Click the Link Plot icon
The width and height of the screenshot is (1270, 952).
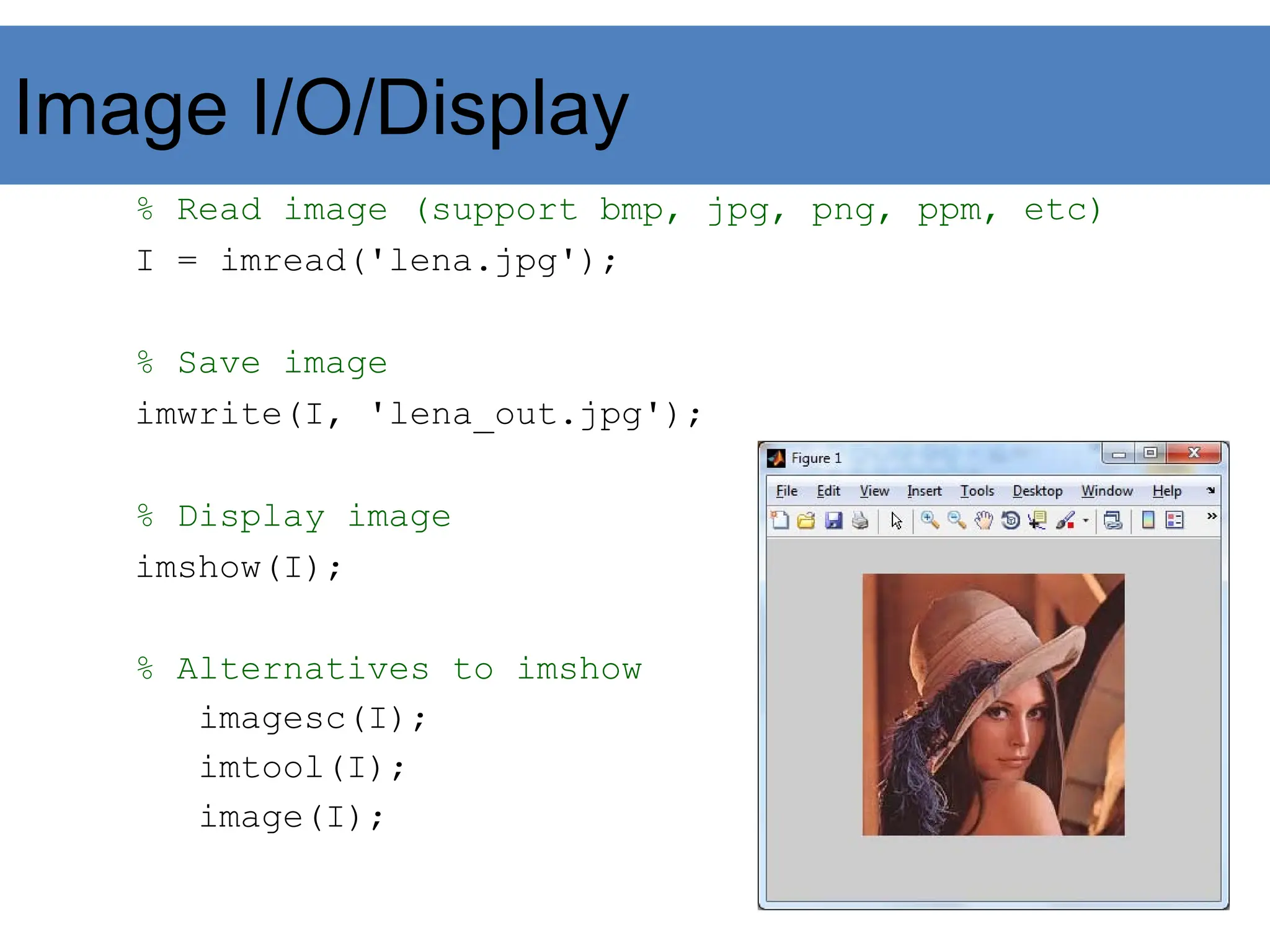point(1113,520)
